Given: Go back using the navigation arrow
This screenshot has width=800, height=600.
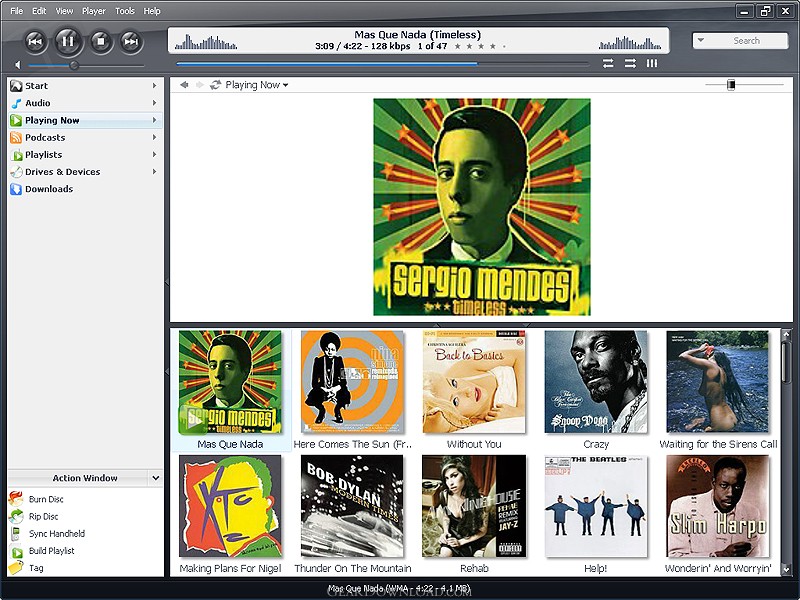Looking at the screenshot, I should (184, 85).
